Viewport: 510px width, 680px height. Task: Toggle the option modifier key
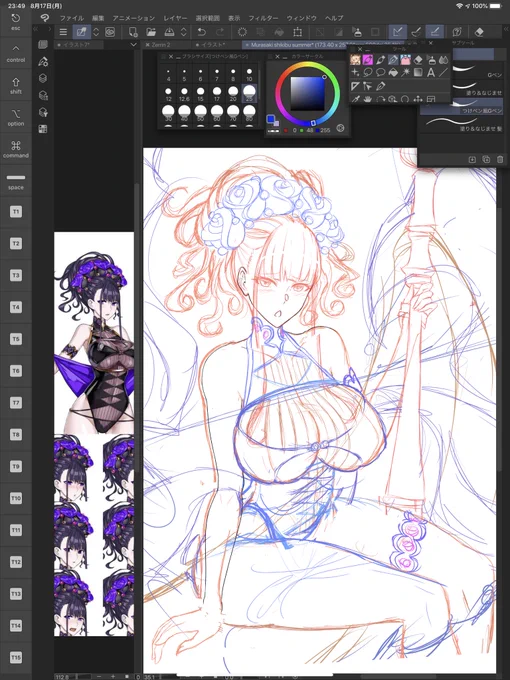click(16, 118)
